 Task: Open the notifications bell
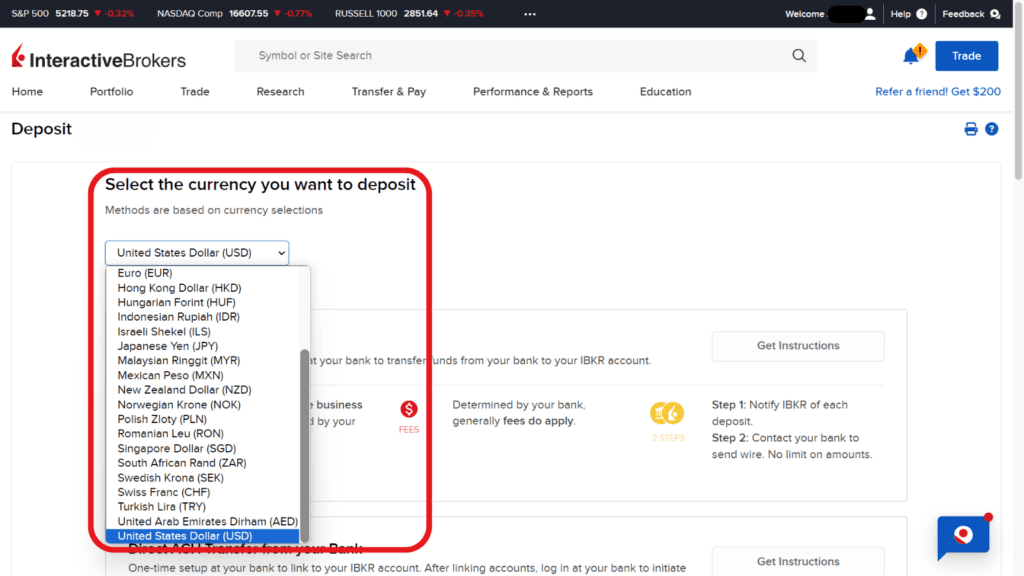(x=911, y=55)
